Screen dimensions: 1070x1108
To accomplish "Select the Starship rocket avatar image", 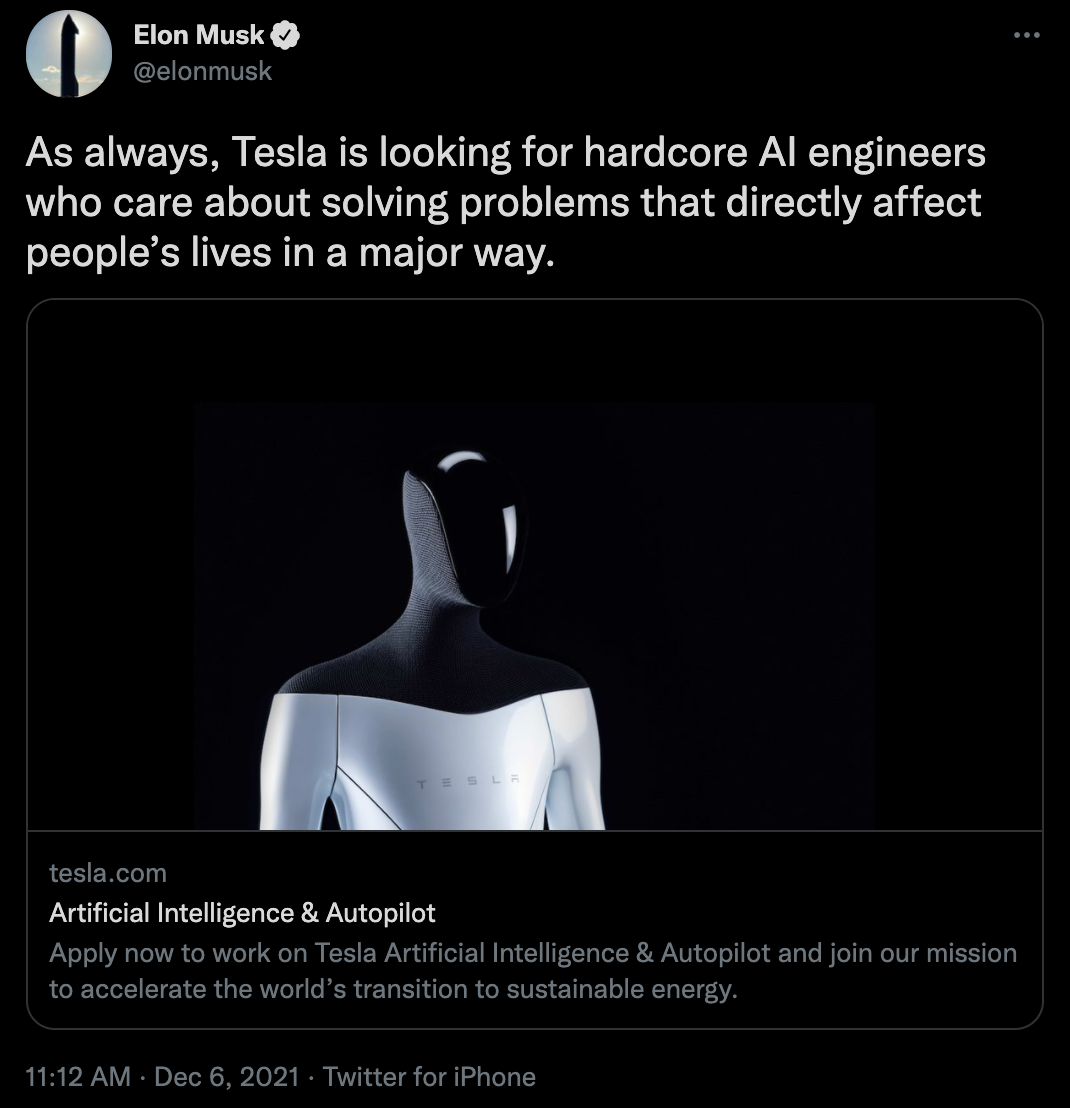I will (x=67, y=54).
